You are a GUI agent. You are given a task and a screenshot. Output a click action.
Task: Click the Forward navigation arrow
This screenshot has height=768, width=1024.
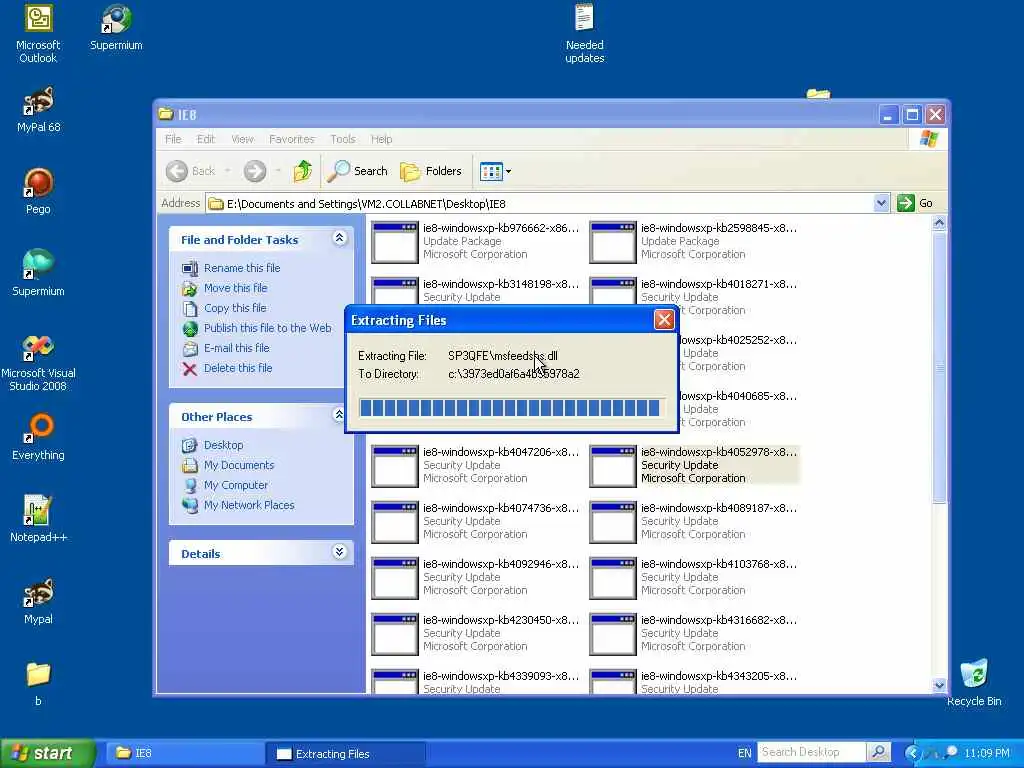255,171
